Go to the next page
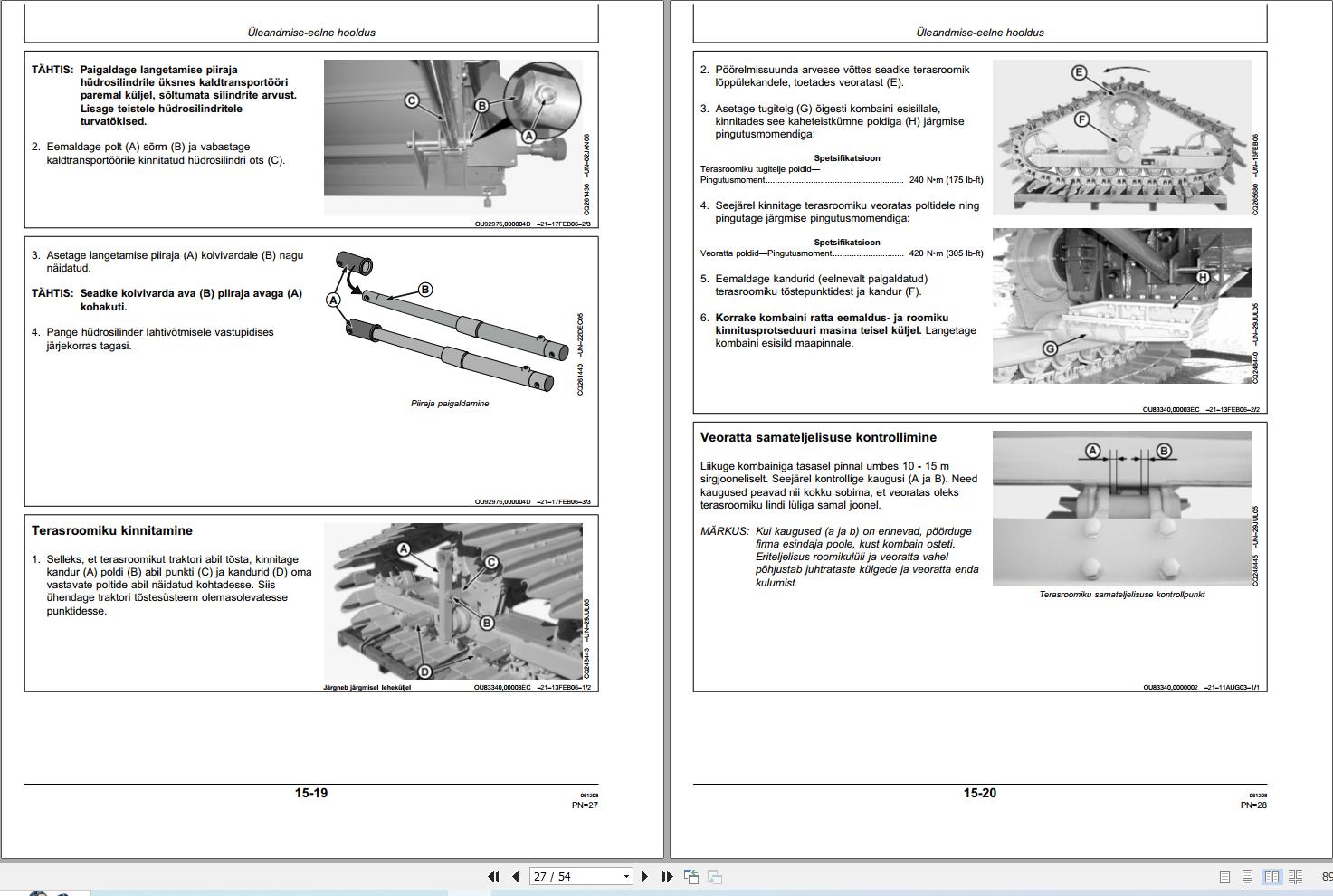The height and width of the screenshot is (896, 1333). click(644, 876)
